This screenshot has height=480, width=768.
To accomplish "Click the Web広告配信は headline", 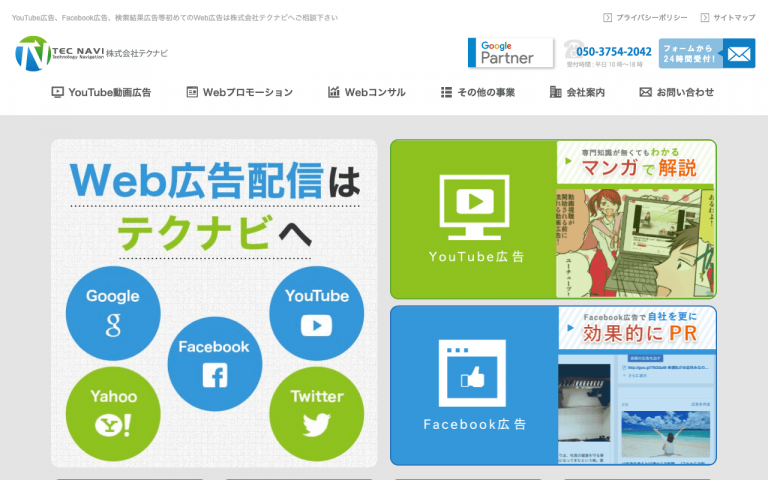I will pos(215,180).
